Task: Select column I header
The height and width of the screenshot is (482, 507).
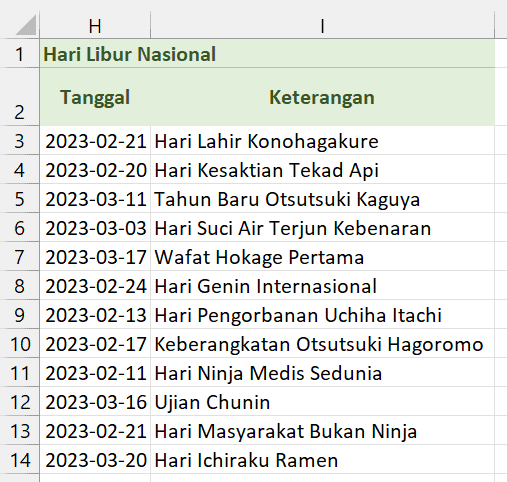Action: (x=322, y=26)
